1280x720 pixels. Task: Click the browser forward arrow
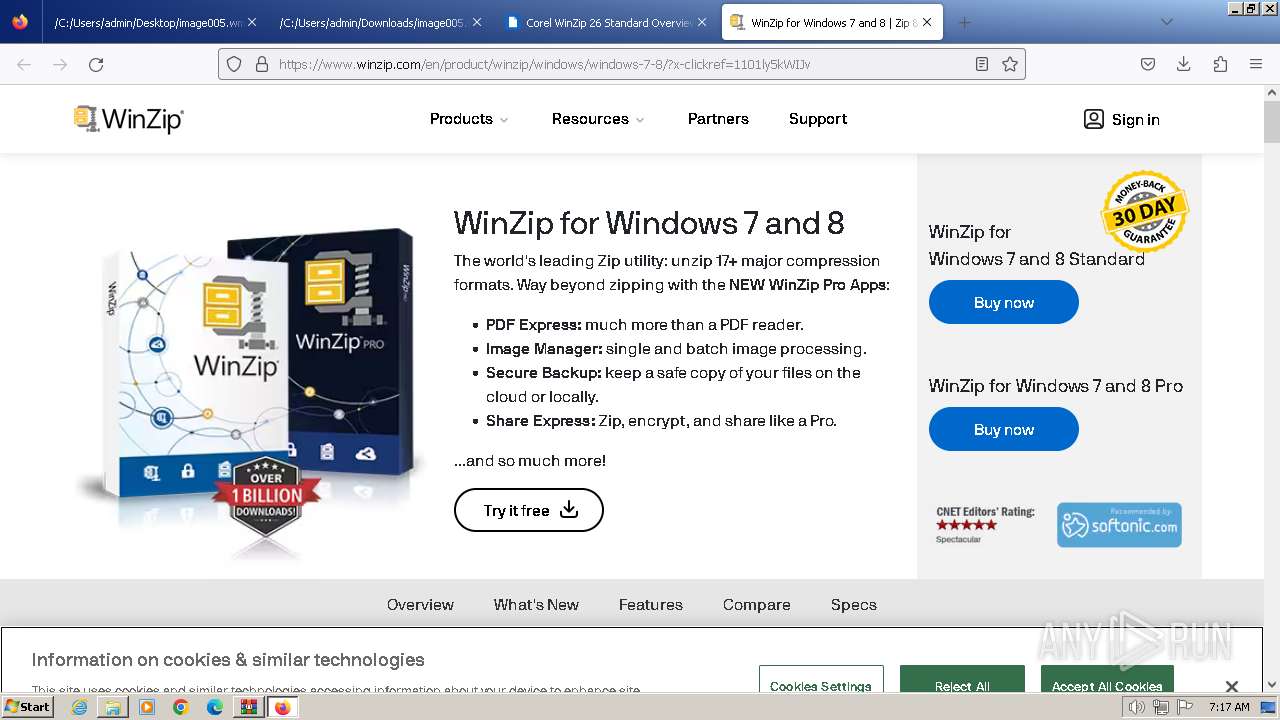pyautogui.click(x=60, y=64)
